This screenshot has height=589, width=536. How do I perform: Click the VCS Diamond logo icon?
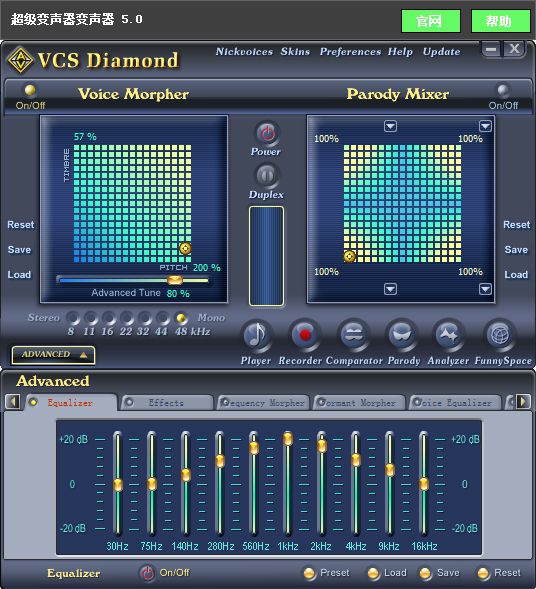click(20, 60)
